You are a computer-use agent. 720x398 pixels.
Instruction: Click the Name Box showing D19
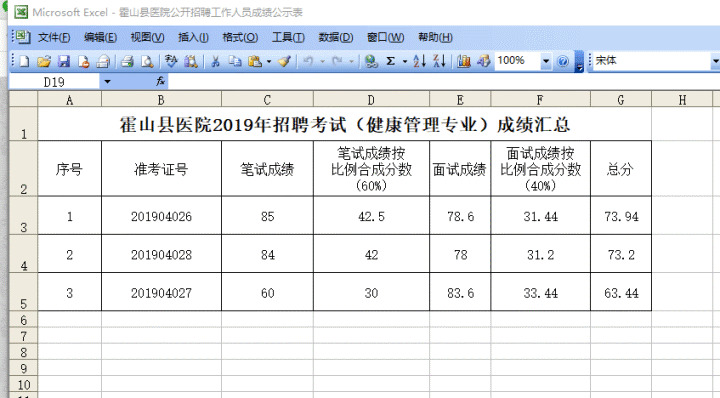pos(54,82)
